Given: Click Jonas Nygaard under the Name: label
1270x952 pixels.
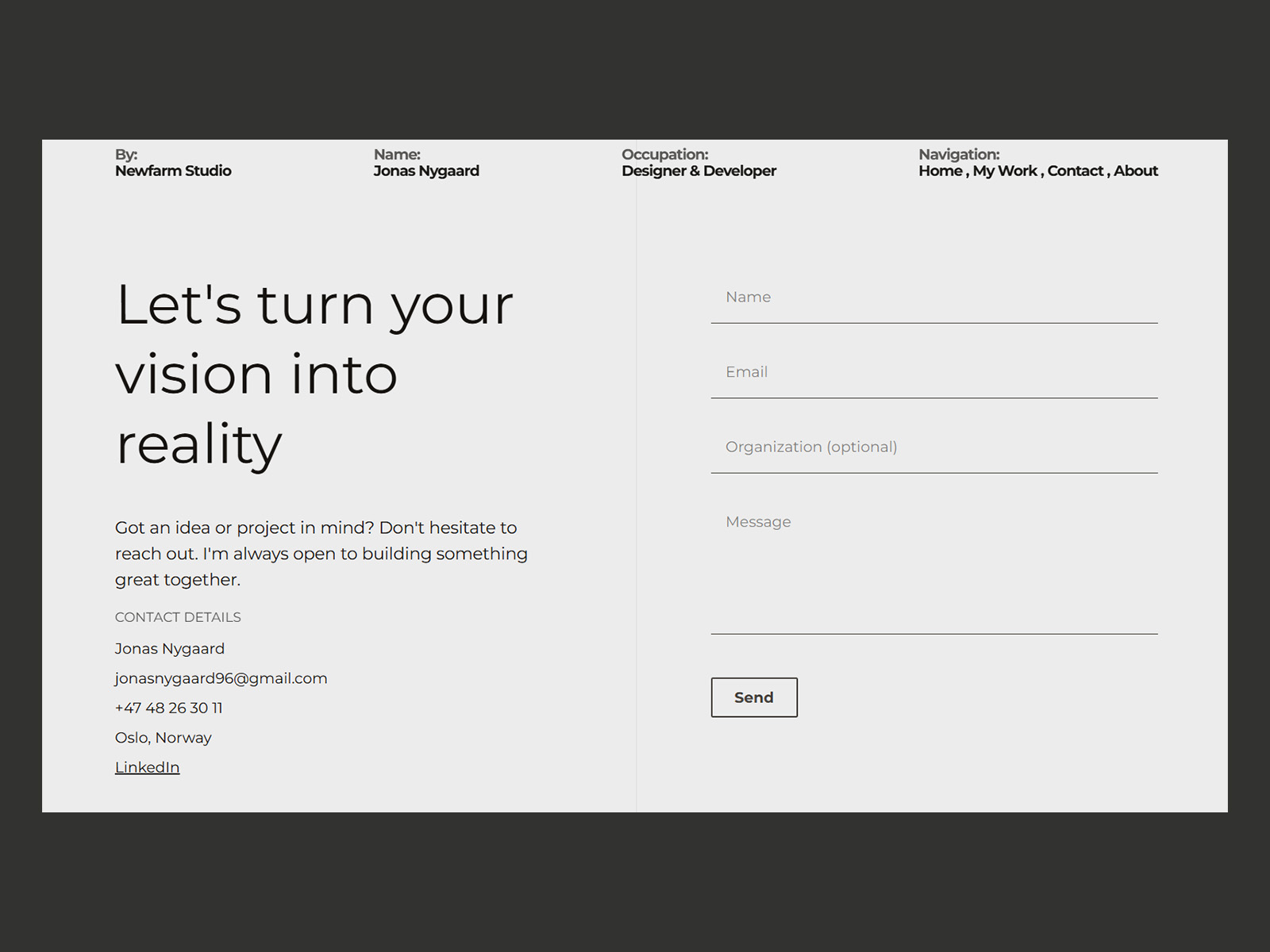Looking at the screenshot, I should coord(426,171).
